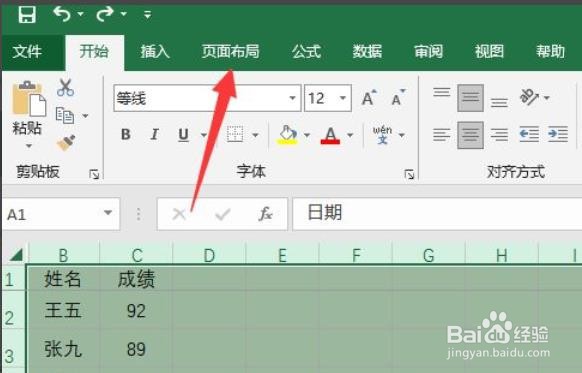
Task: Open the font color dropdown arrow
Action: (x=350, y=135)
